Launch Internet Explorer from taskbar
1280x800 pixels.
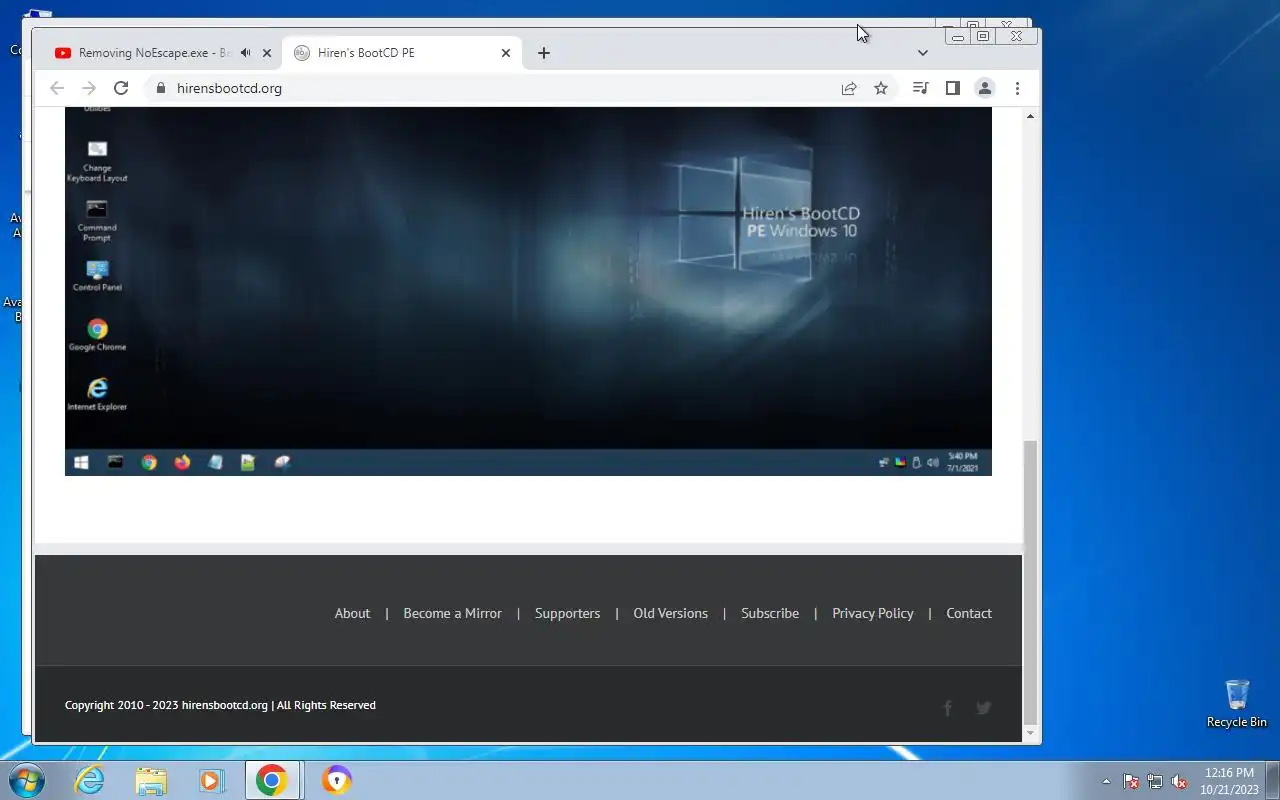[90, 780]
